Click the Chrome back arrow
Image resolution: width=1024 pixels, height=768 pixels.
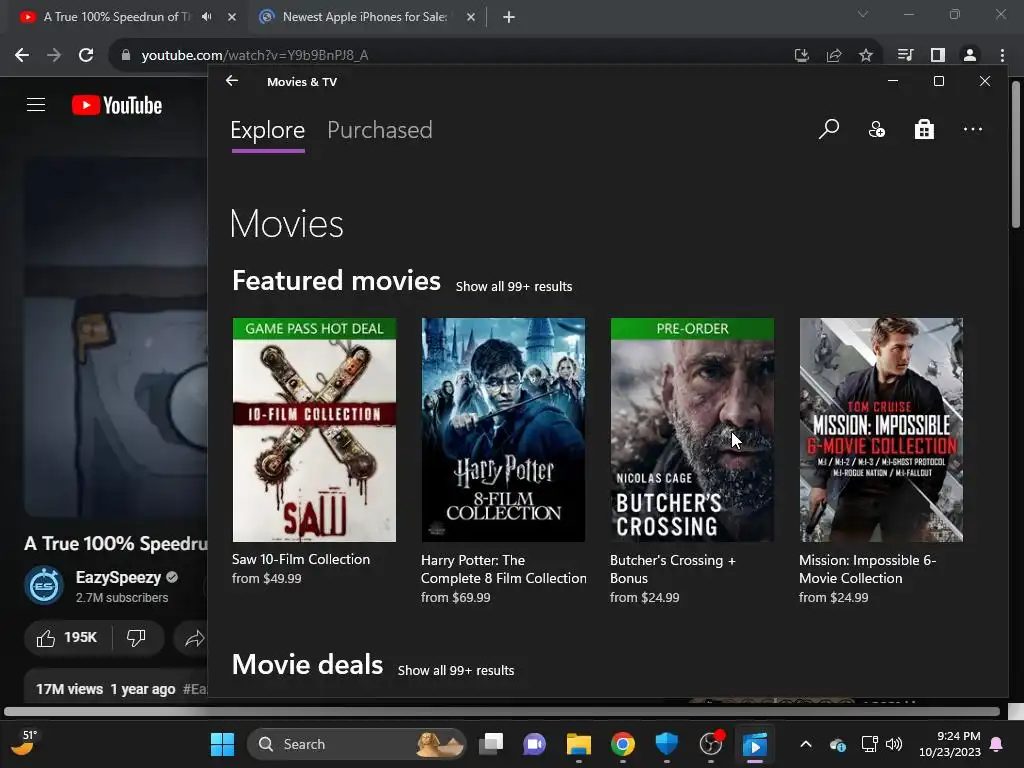click(22, 55)
